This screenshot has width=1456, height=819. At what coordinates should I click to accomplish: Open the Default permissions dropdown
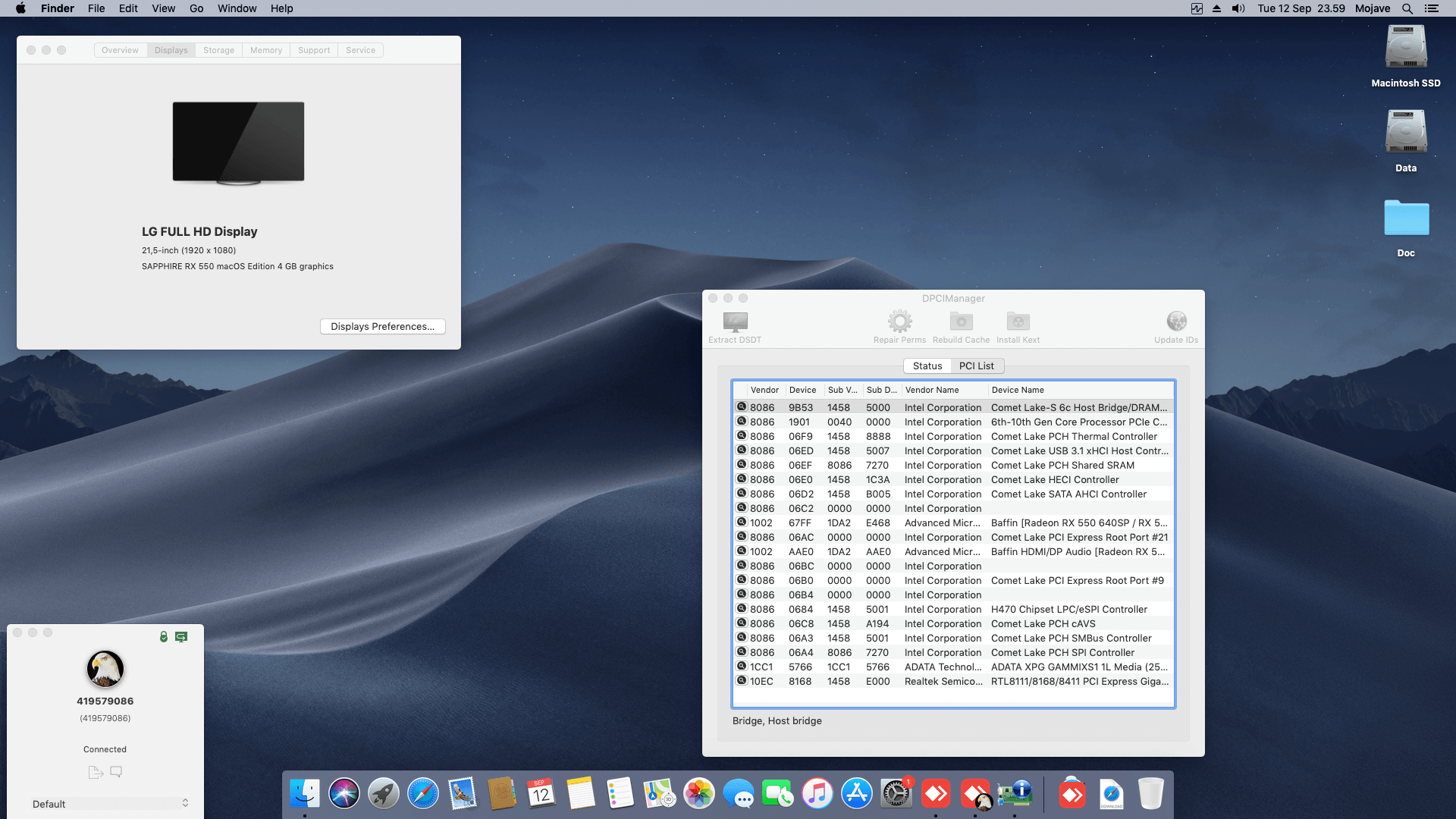pos(110,804)
